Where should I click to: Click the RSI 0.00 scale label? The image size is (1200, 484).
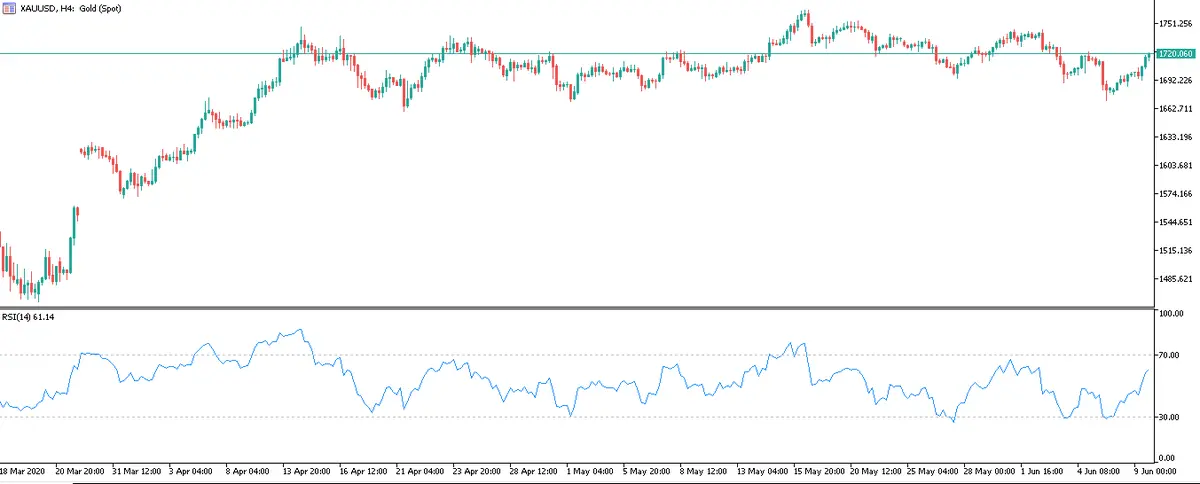tap(1169, 457)
